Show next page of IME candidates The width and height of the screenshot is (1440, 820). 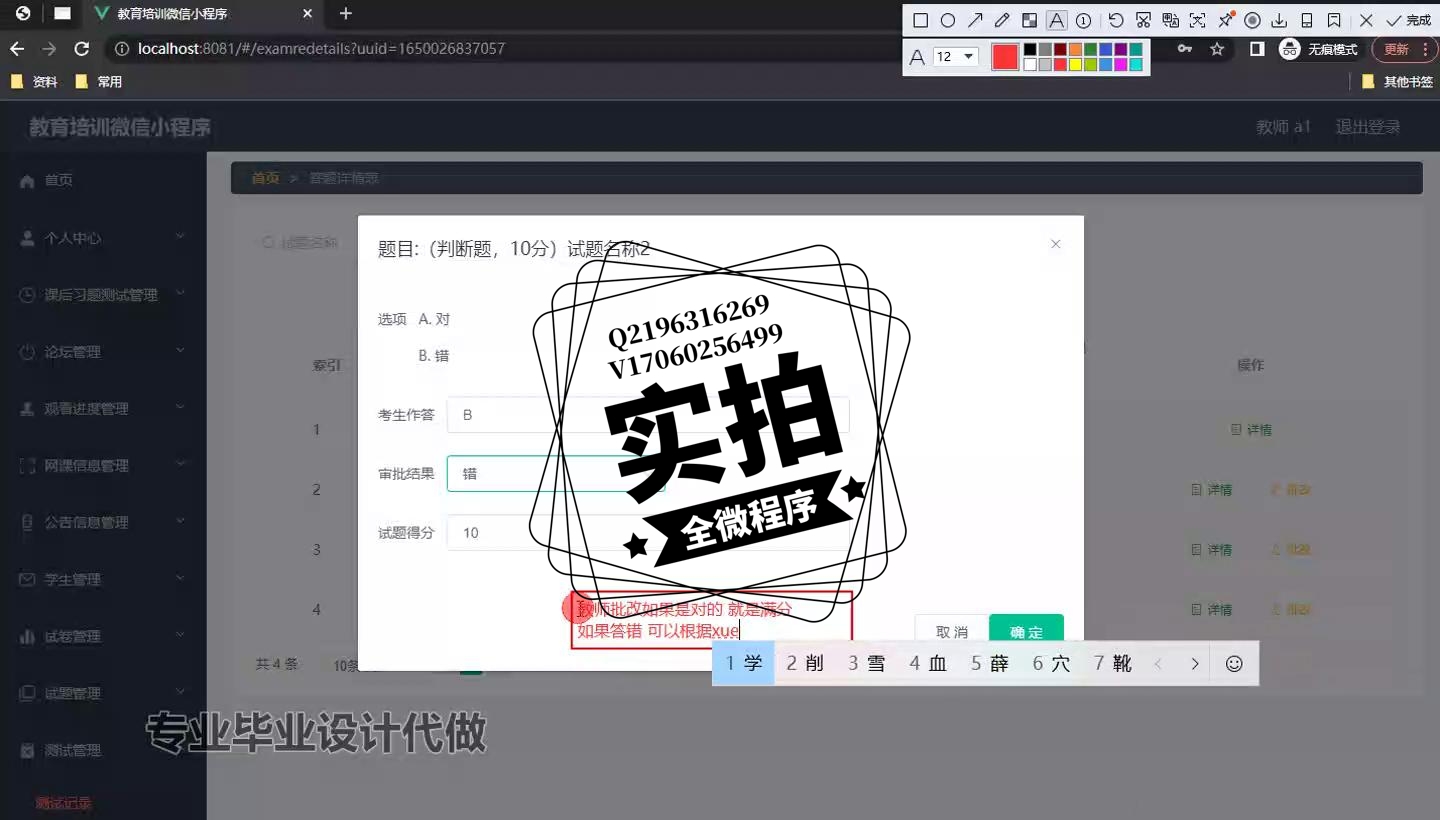click(x=1194, y=664)
